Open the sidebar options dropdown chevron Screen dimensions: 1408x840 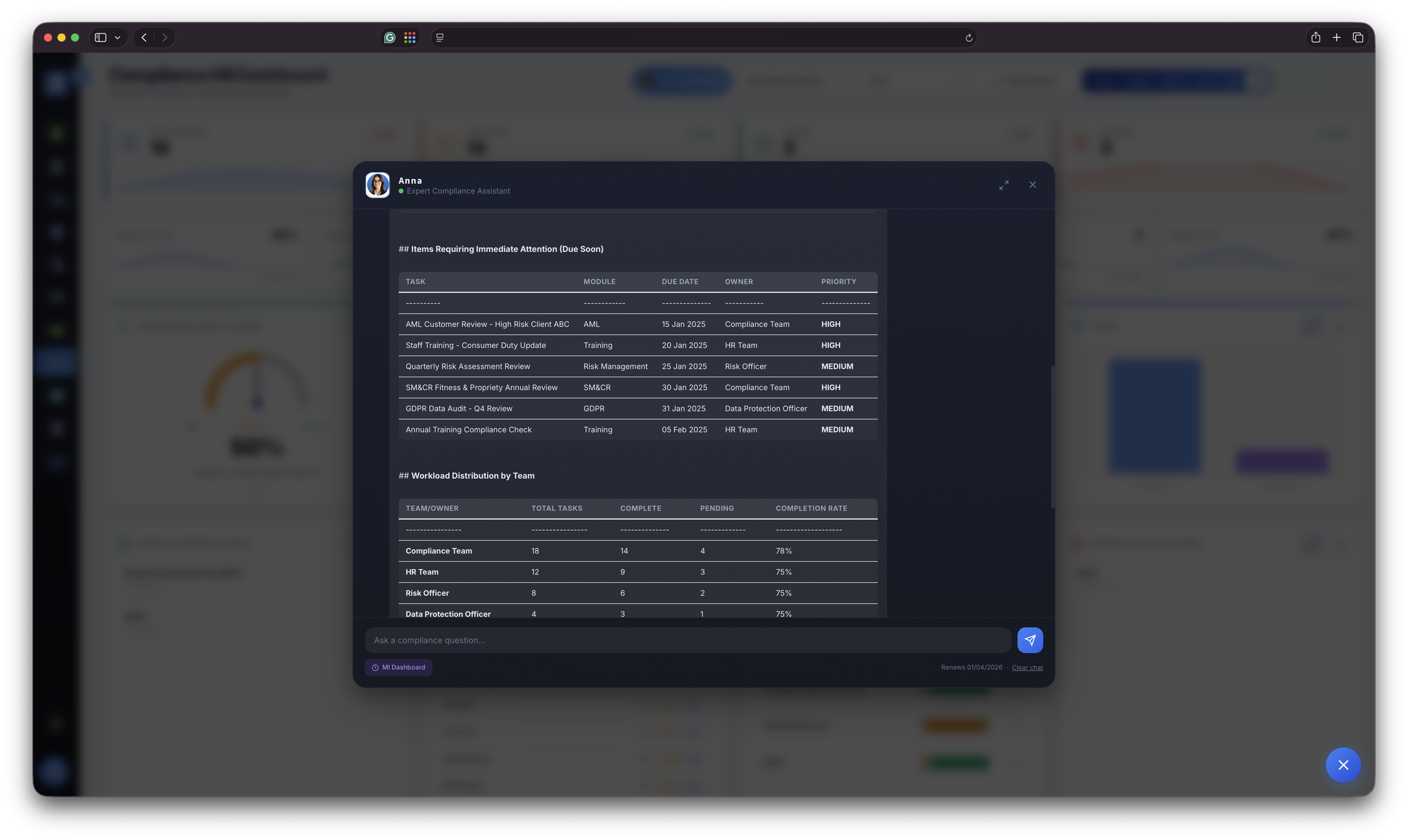pyautogui.click(x=117, y=37)
